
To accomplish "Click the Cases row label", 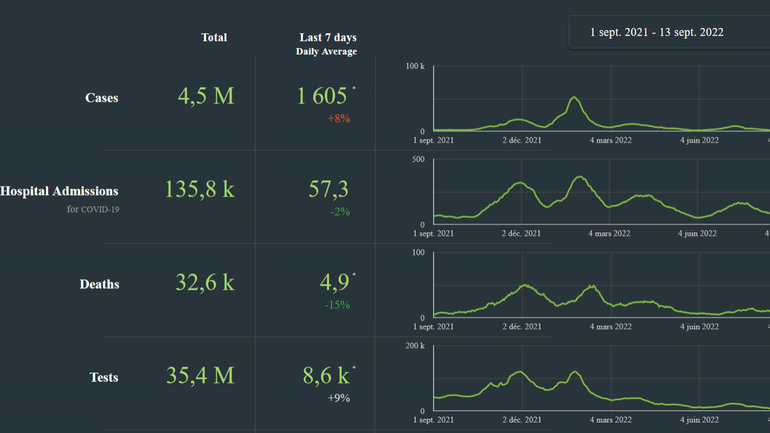I will 101,98.
